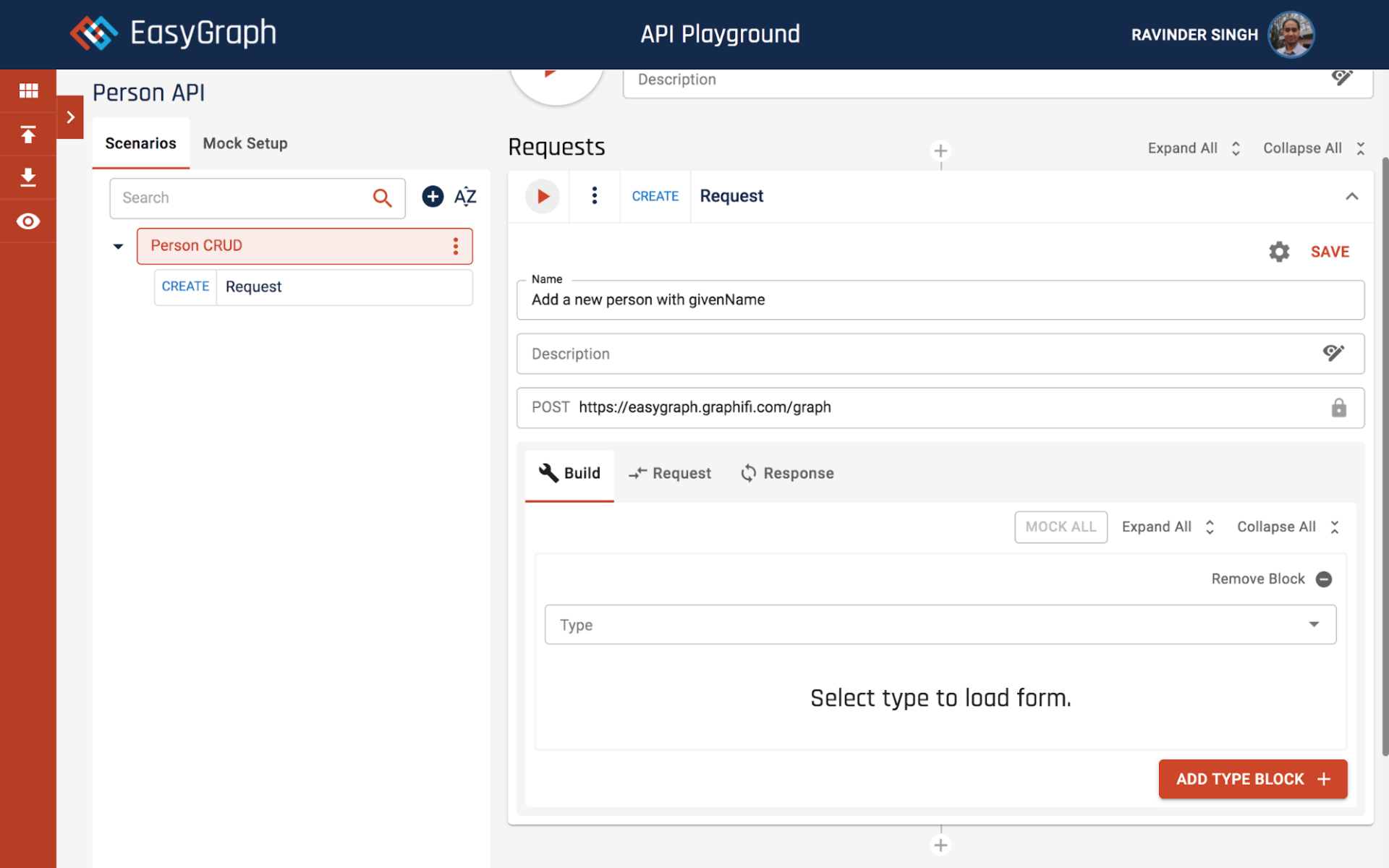The height and width of the screenshot is (868, 1389).
Task: Open the Response tab
Action: click(787, 473)
